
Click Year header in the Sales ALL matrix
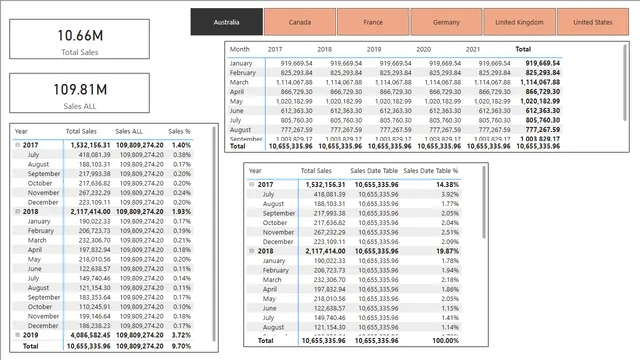click(21, 131)
